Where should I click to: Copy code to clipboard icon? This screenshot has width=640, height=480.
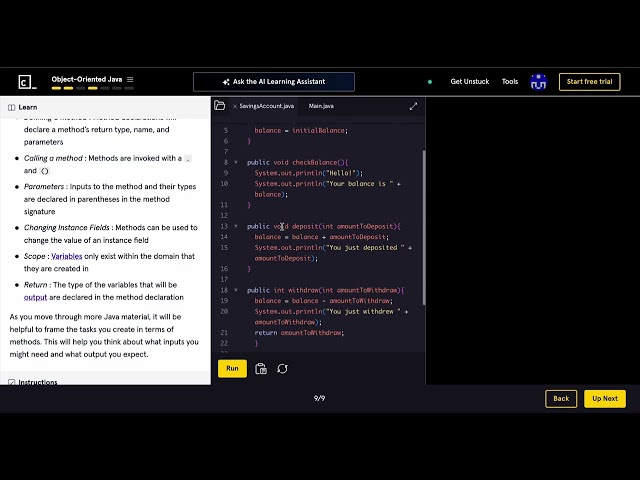click(261, 369)
